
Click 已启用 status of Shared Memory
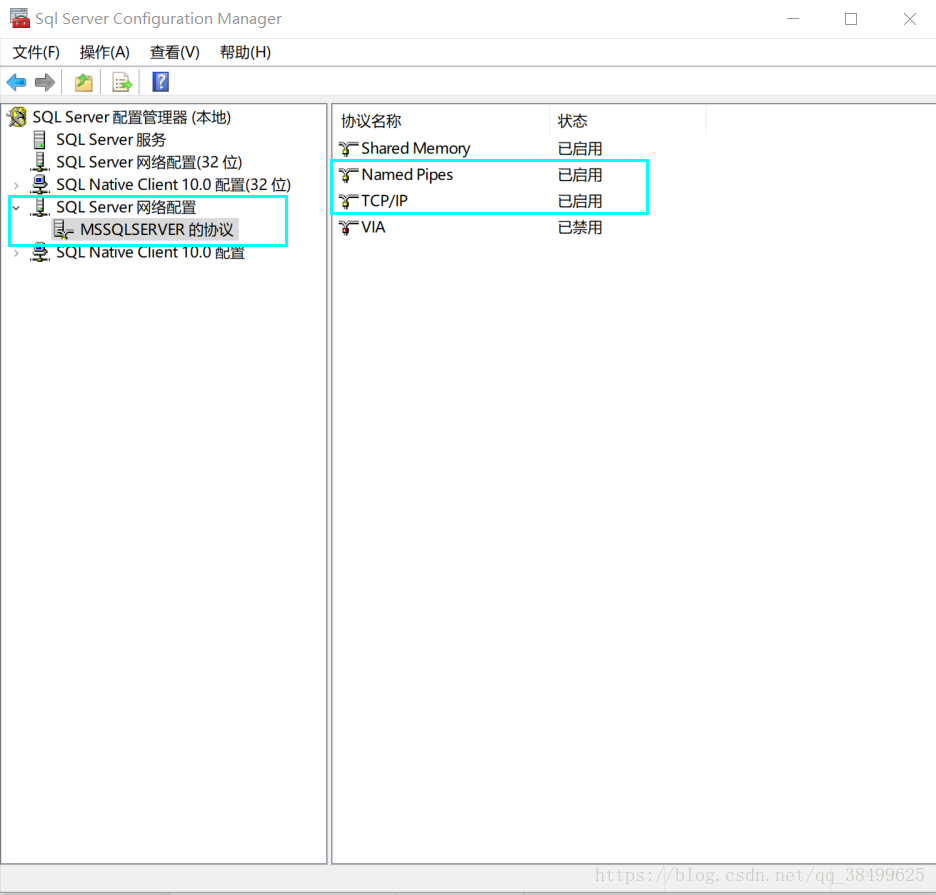click(580, 149)
